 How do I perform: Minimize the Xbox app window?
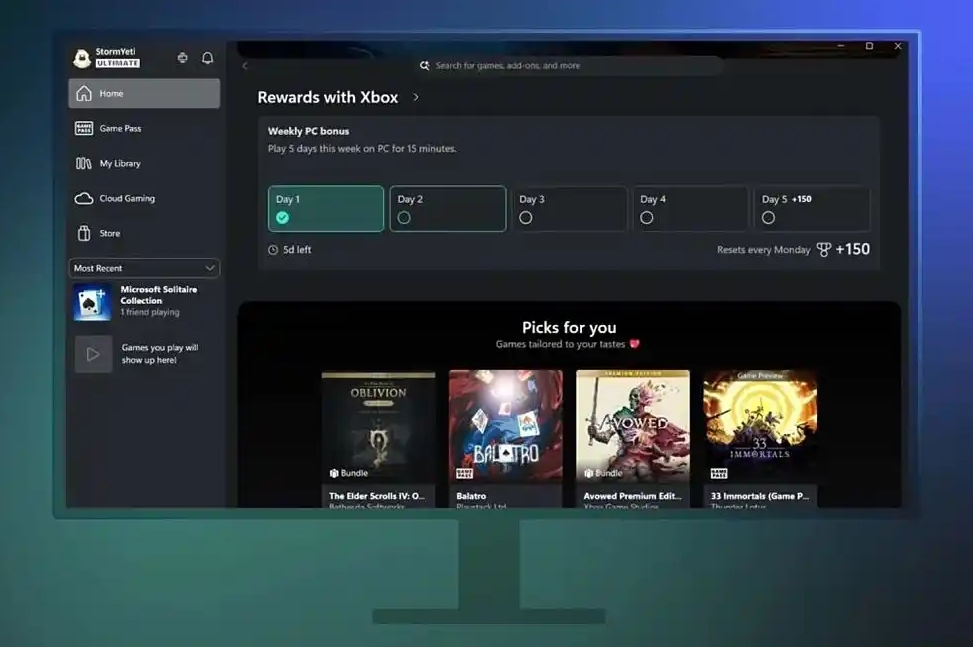point(841,46)
